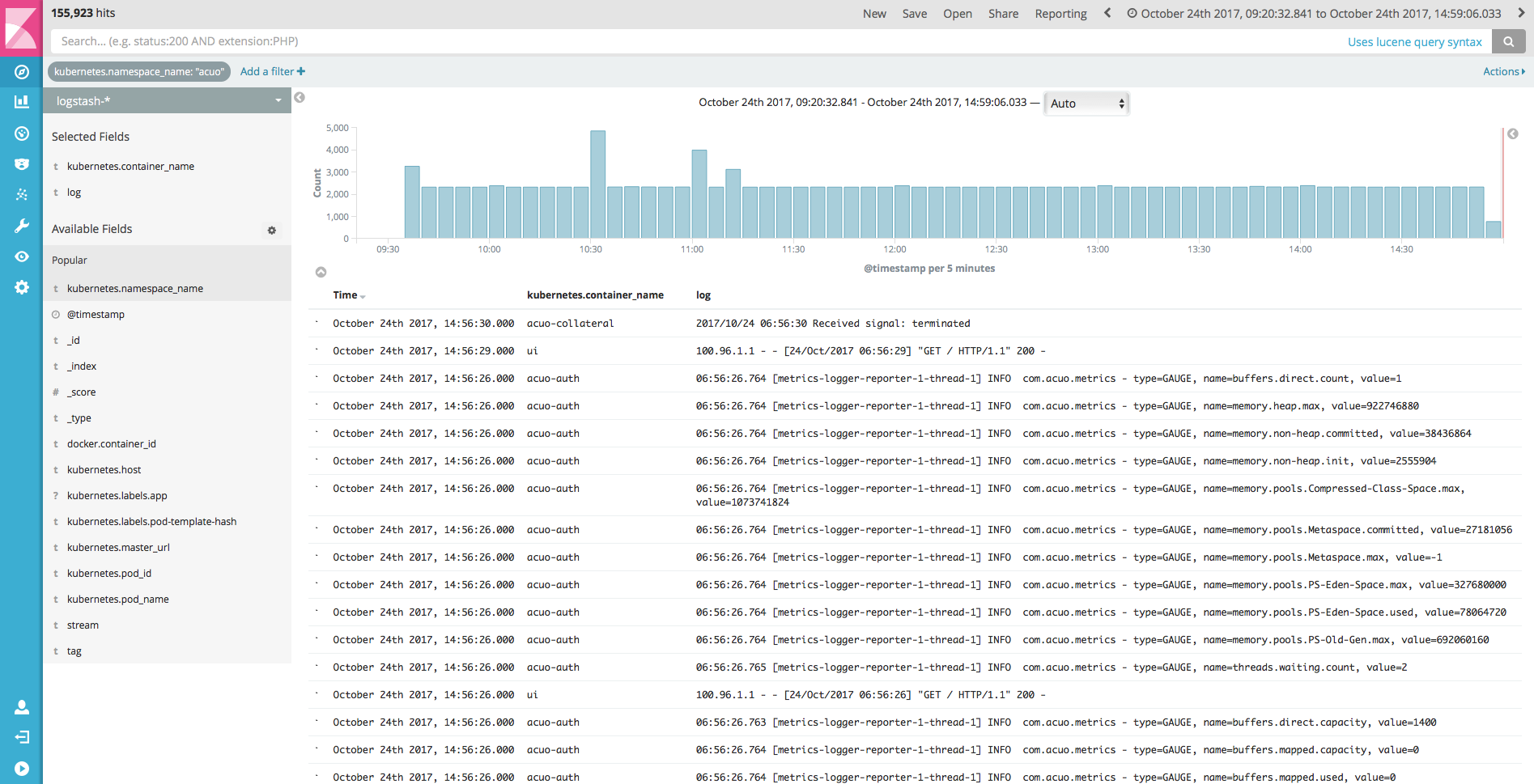Click the log column header
Viewport: 1534px width, 784px height.
point(703,295)
